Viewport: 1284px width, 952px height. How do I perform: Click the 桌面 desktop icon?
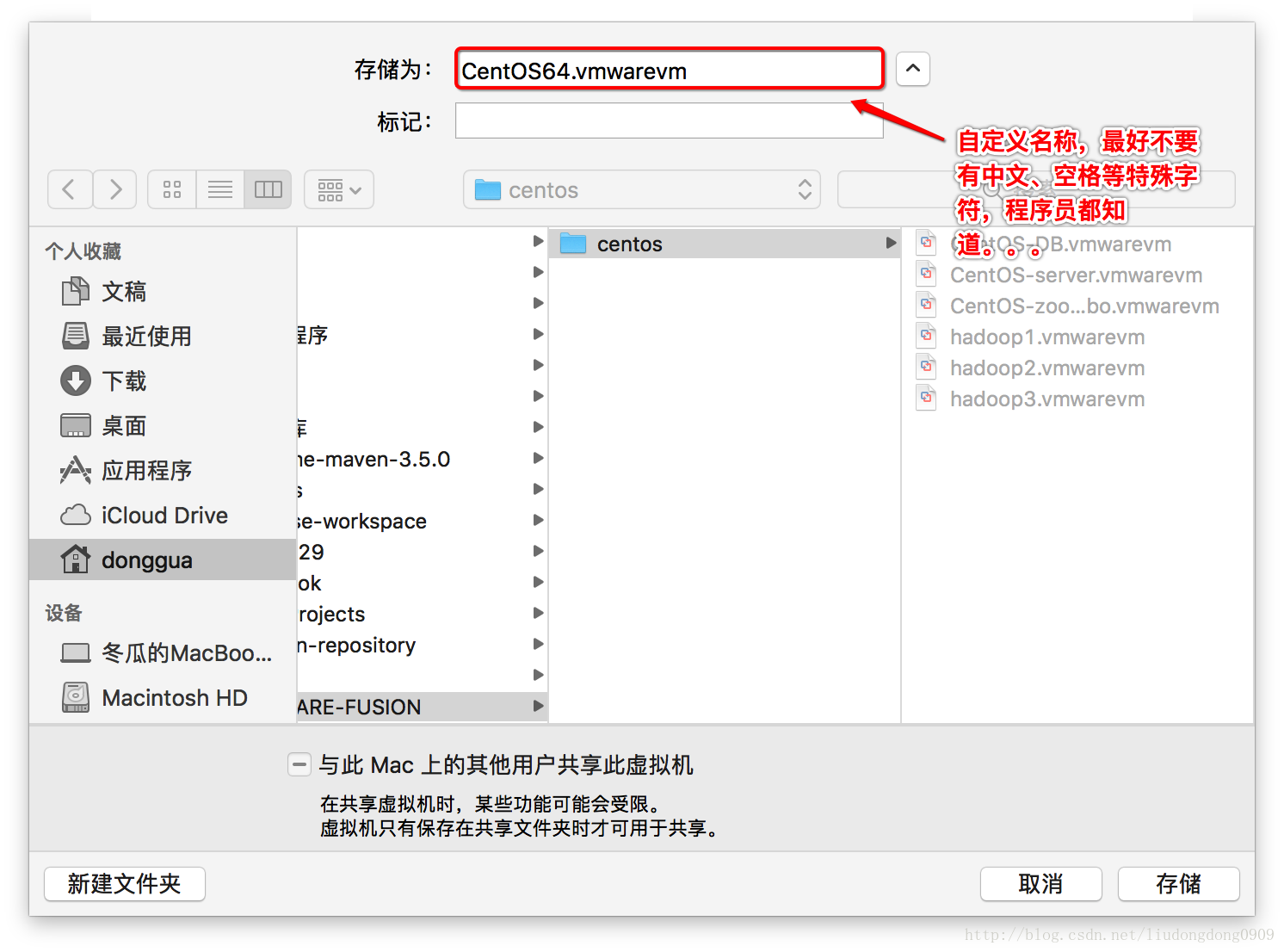pyautogui.click(x=76, y=425)
